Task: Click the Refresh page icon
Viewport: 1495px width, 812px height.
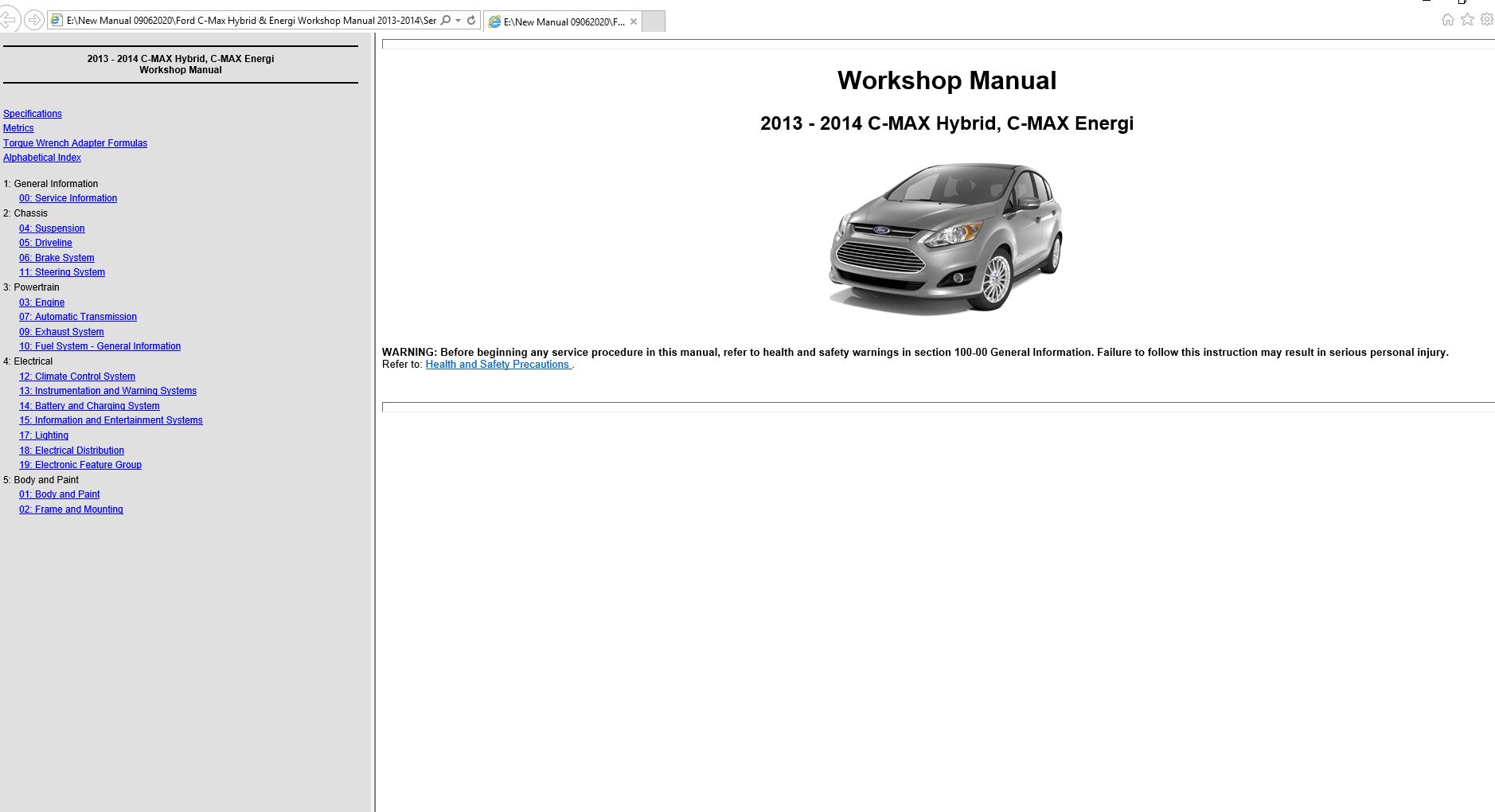Action: (471, 21)
